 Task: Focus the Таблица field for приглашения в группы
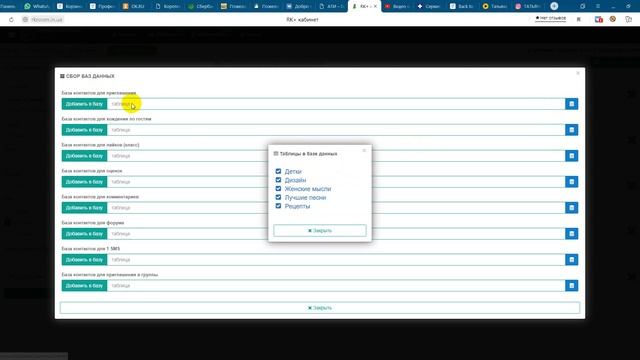pyautogui.click(x=336, y=286)
